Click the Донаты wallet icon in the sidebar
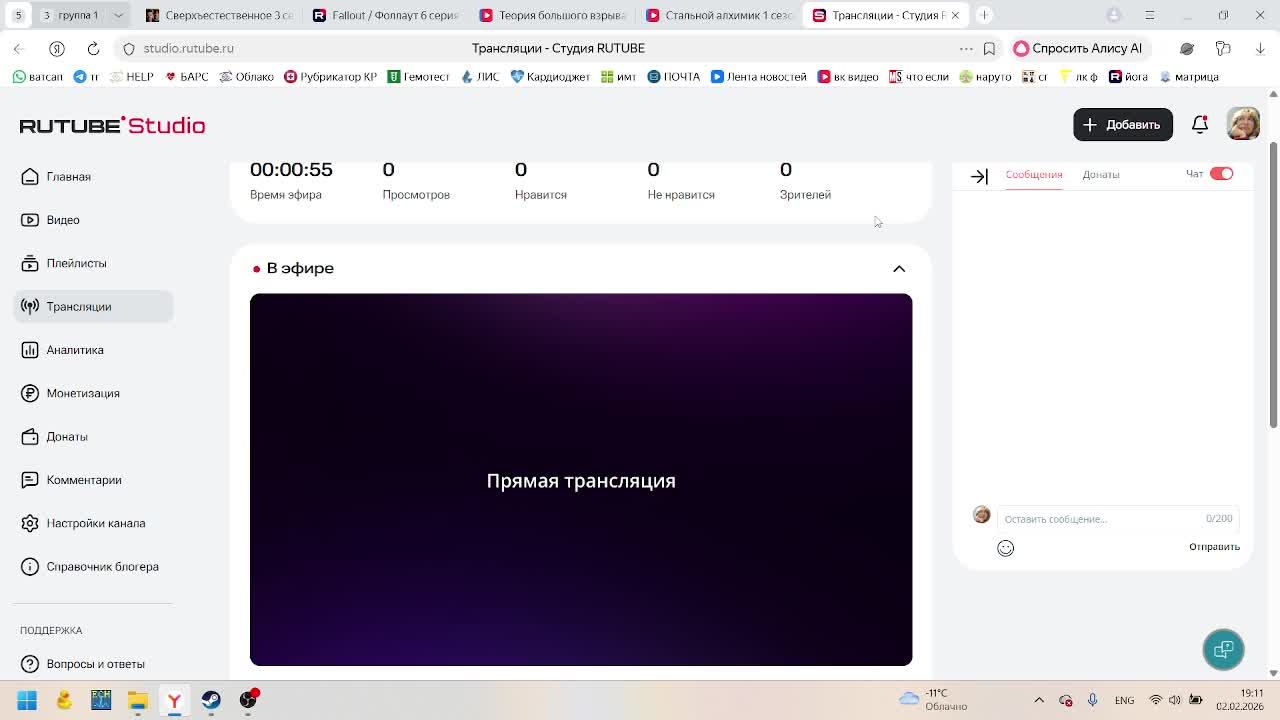Viewport: 1280px width, 720px height. 30,437
